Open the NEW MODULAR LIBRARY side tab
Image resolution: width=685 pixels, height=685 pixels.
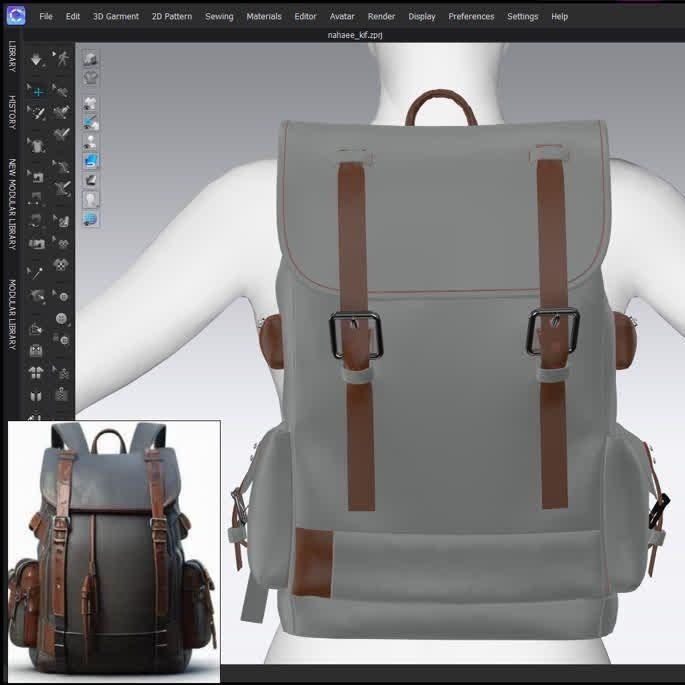click(12, 204)
